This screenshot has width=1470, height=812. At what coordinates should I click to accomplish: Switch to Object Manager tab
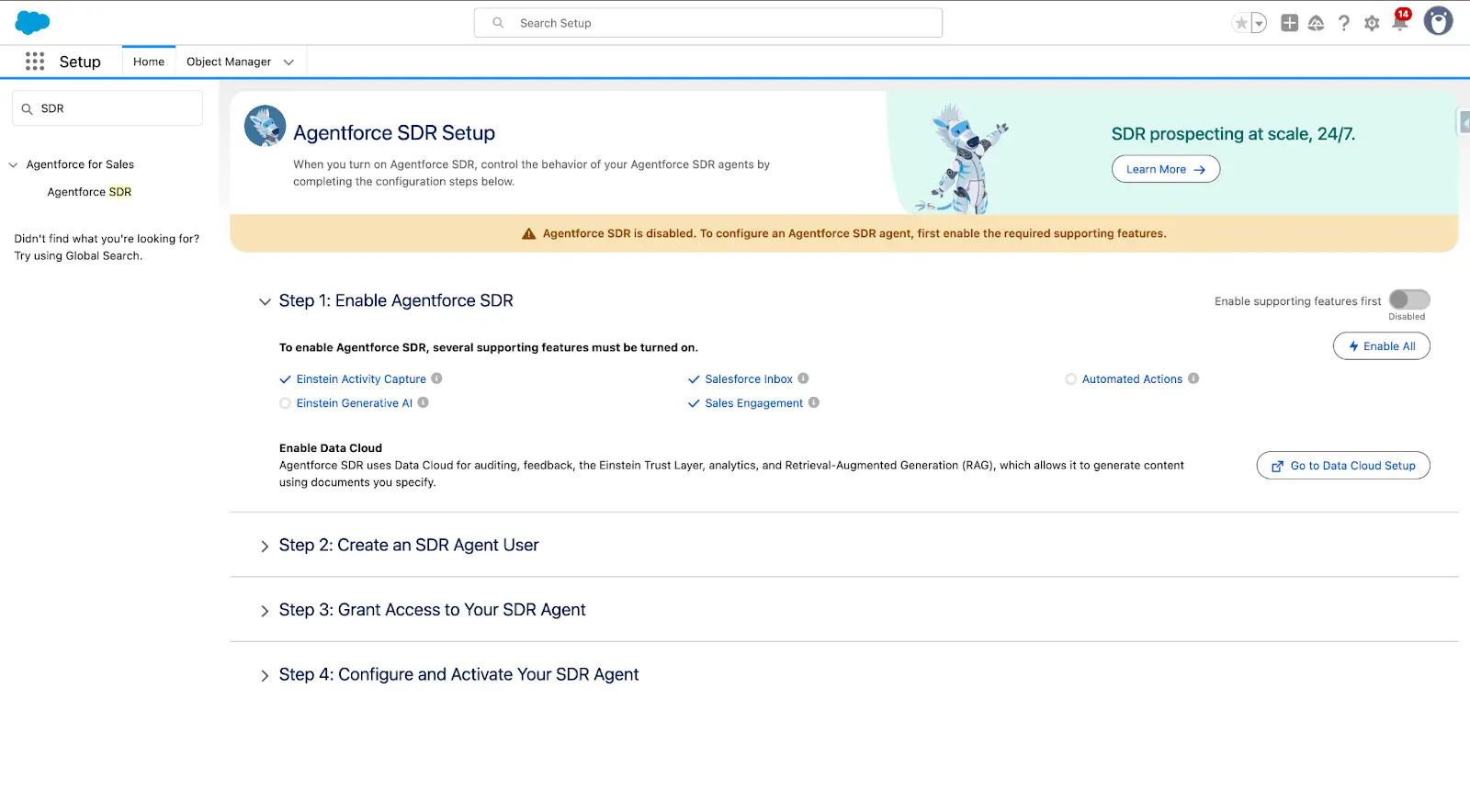point(229,62)
